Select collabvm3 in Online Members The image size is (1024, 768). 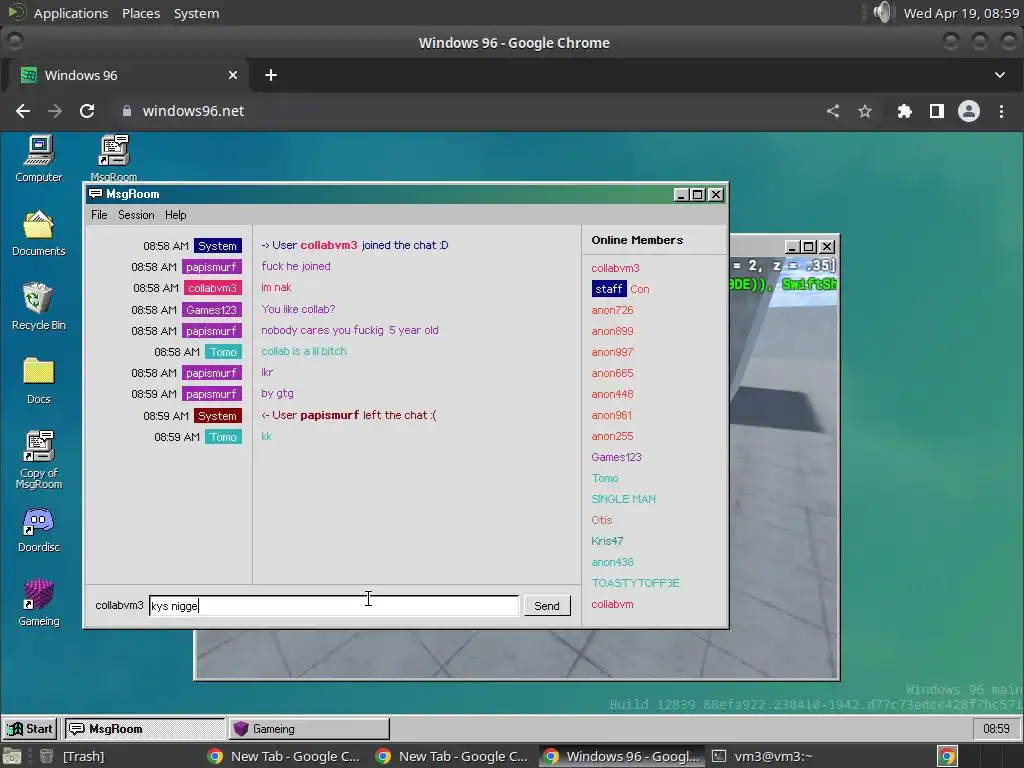tap(615, 268)
